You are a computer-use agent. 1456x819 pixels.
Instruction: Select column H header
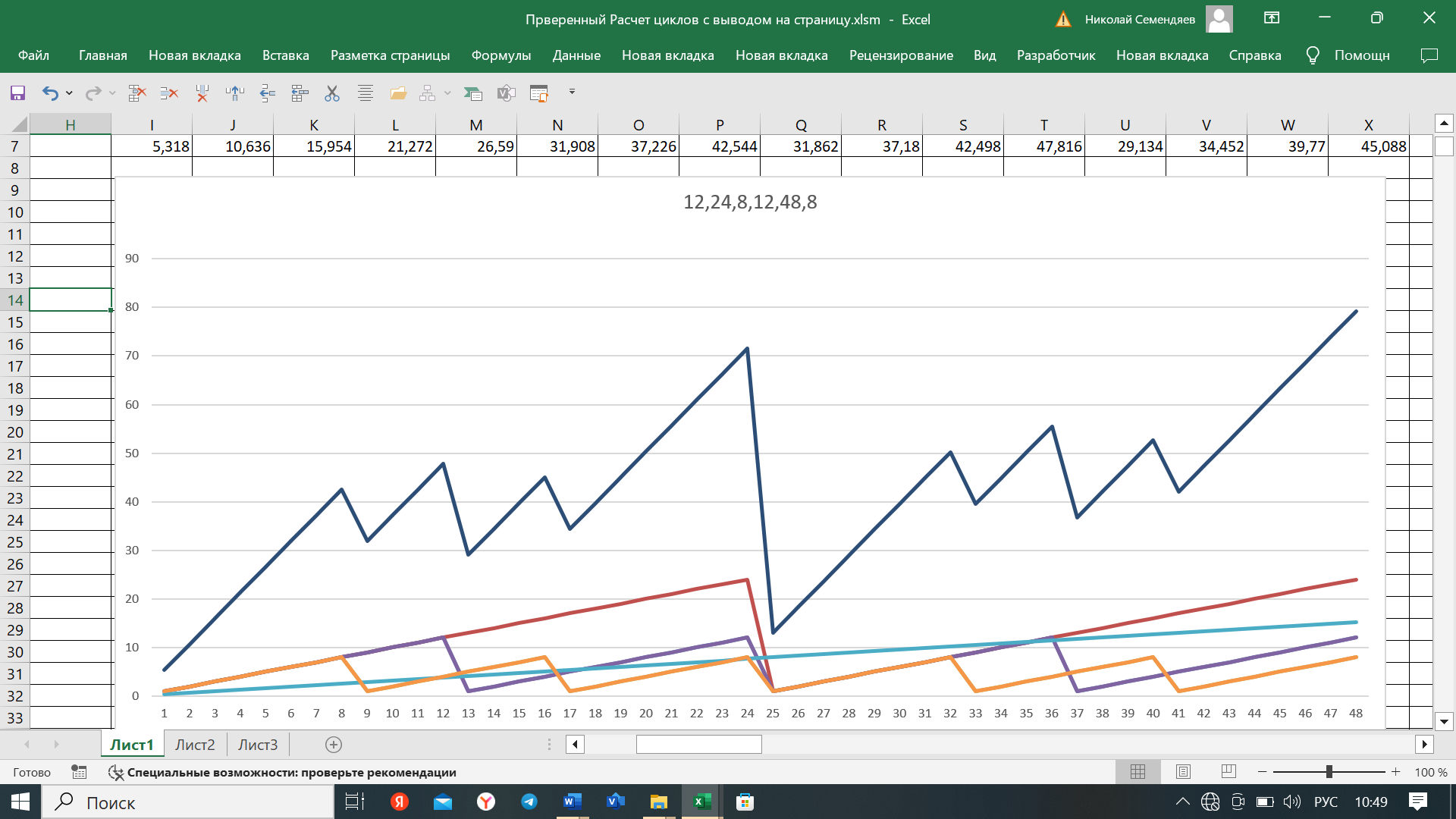pyautogui.click(x=71, y=124)
